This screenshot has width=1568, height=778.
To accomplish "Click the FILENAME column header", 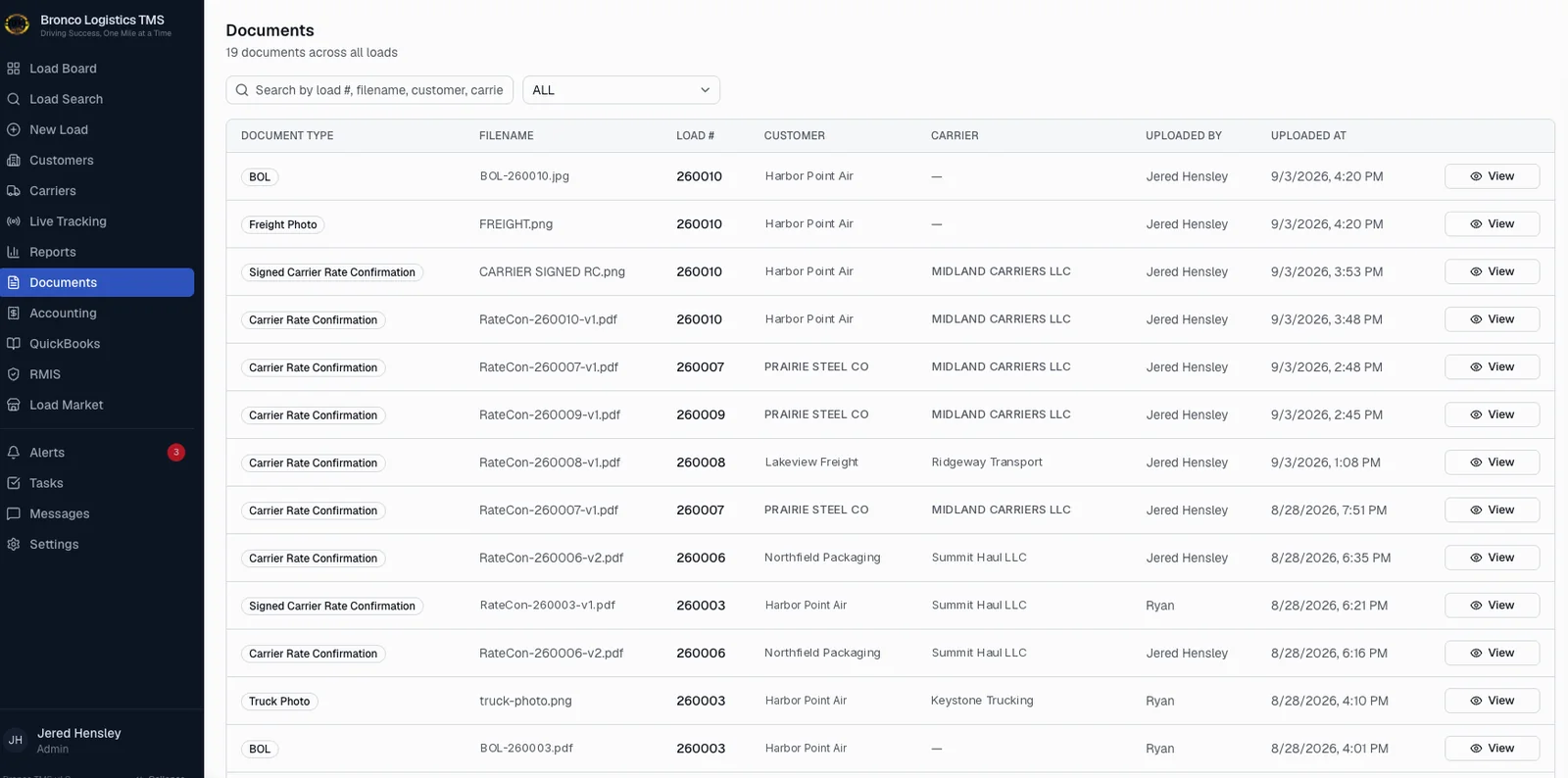I will pos(507,136).
